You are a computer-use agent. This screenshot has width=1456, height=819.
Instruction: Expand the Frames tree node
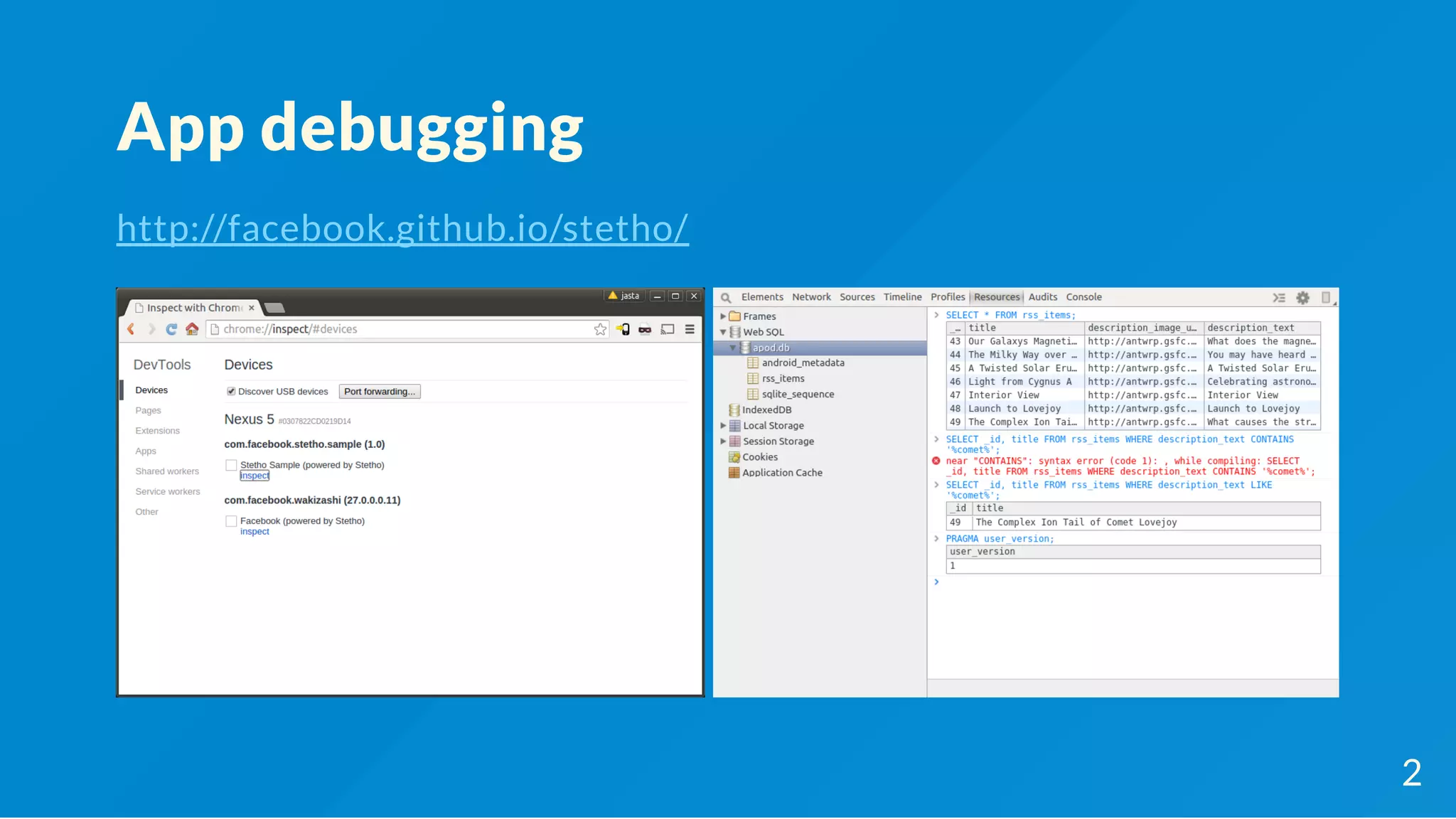tap(723, 316)
